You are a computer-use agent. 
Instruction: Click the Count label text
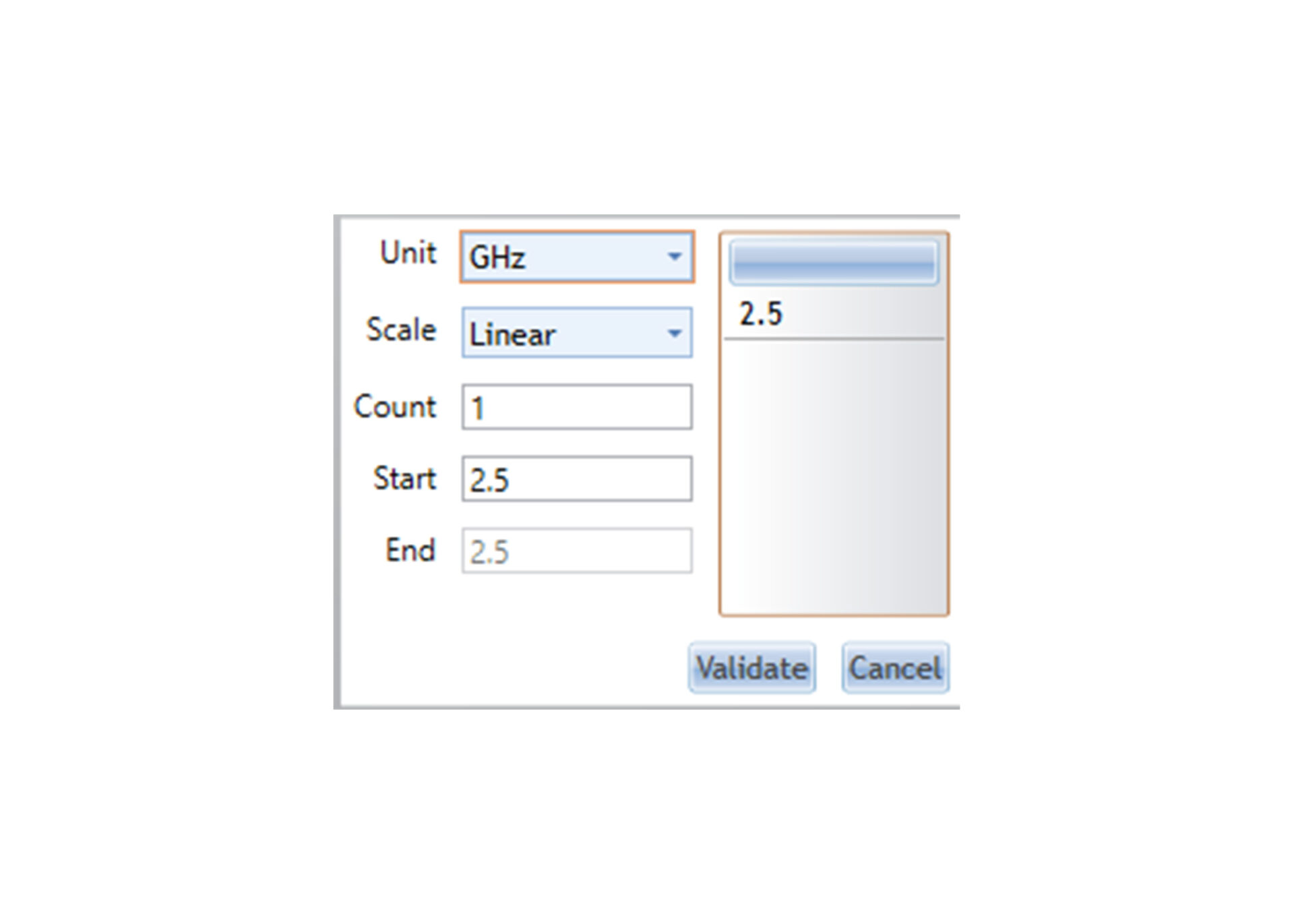tap(395, 407)
